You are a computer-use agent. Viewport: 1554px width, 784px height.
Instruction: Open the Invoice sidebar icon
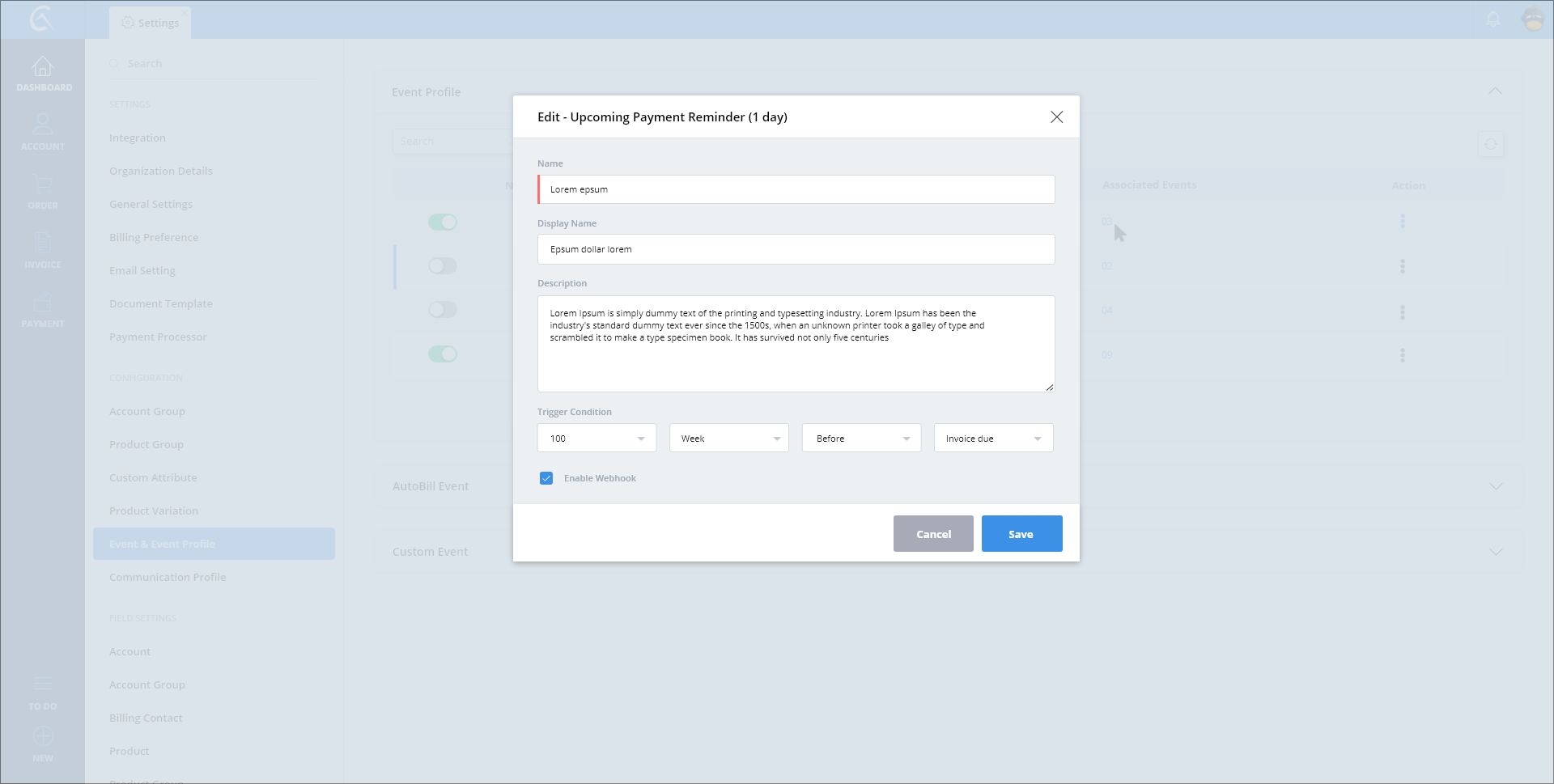coord(43,243)
